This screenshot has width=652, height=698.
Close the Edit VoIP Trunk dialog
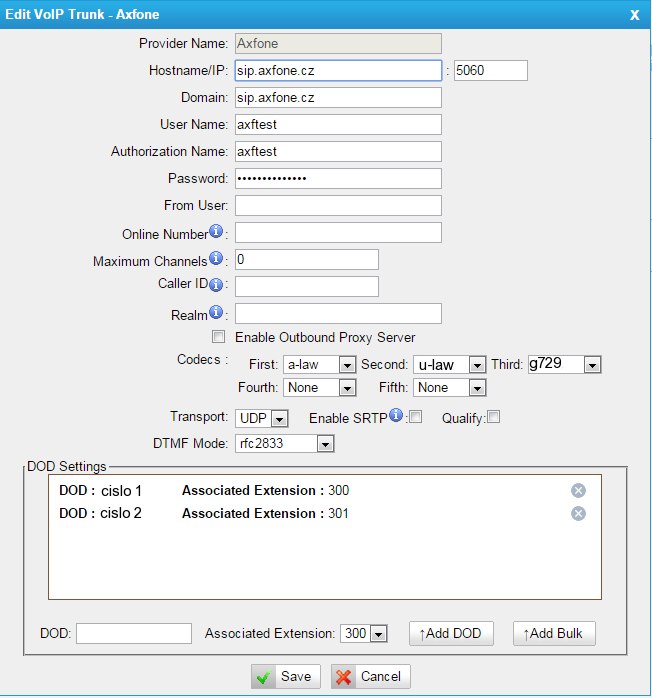(635, 15)
